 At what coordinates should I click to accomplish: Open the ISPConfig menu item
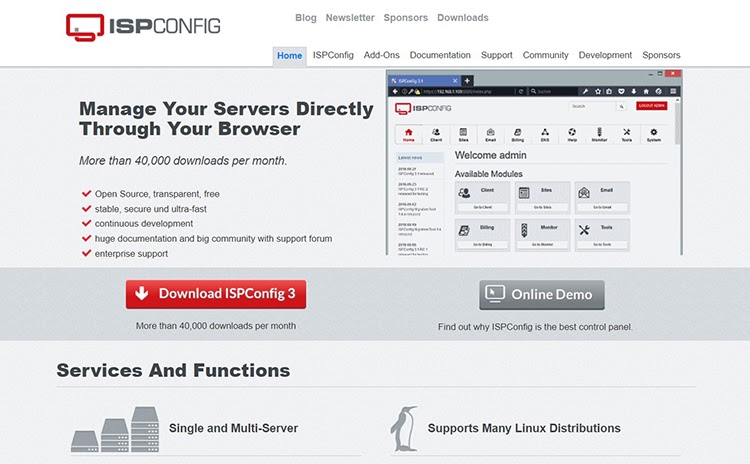(x=333, y=55)
